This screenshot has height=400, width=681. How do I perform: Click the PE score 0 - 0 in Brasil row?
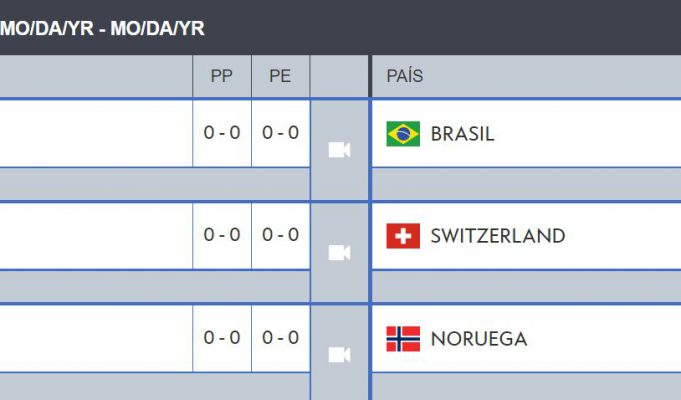coord(281,132)
